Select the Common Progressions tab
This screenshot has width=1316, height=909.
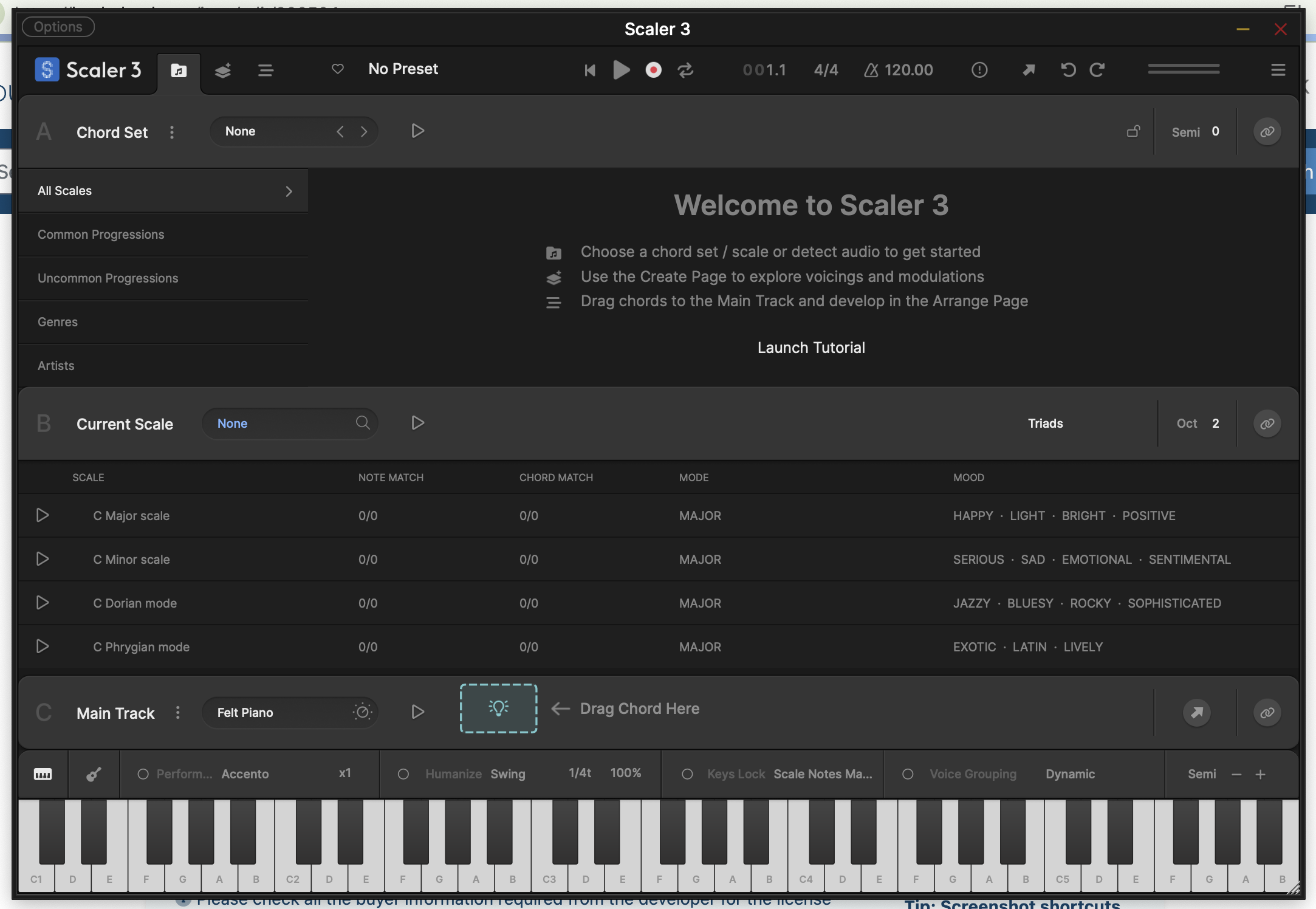(101, 235)
